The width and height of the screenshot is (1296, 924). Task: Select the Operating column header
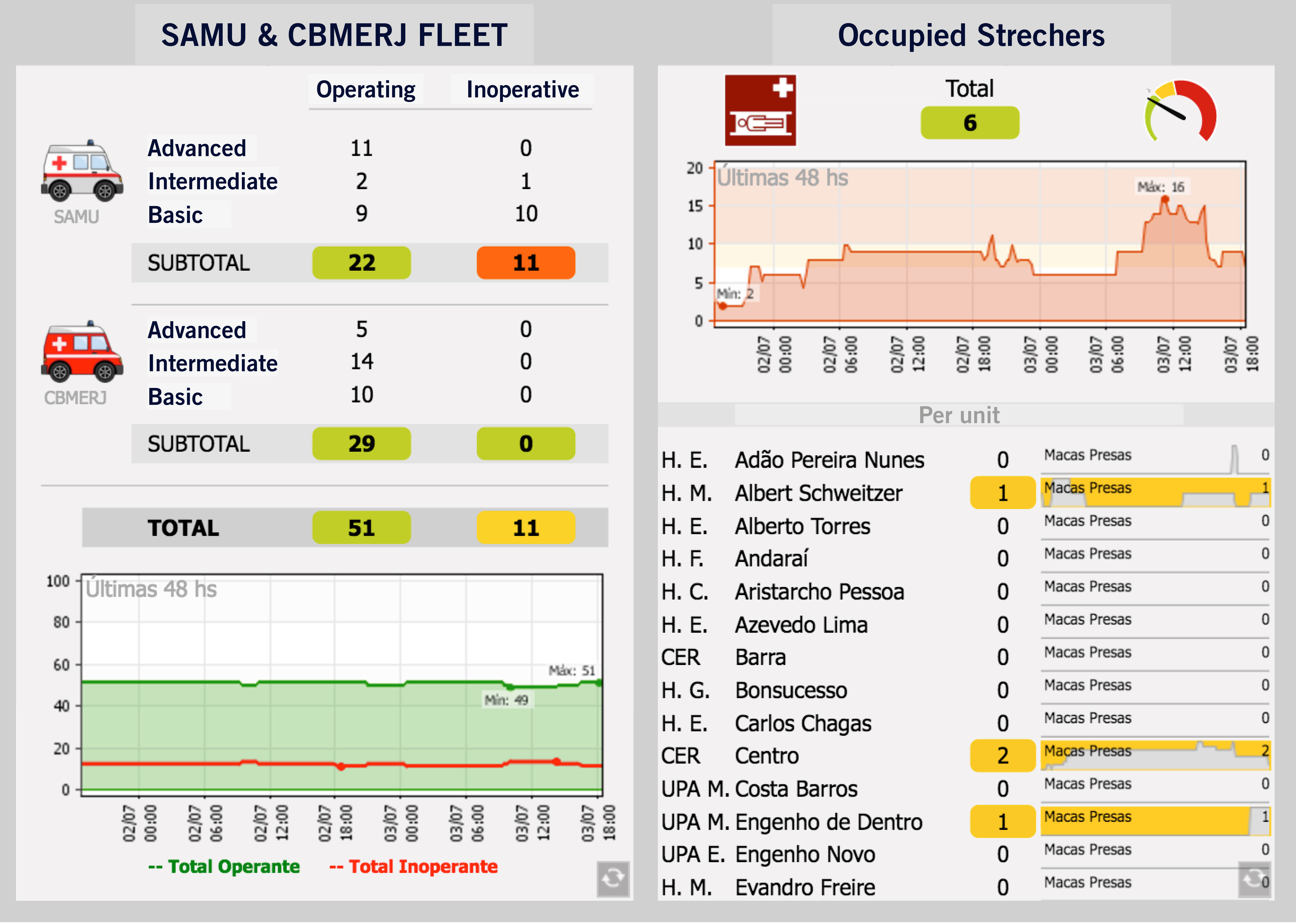coord(365,90)
